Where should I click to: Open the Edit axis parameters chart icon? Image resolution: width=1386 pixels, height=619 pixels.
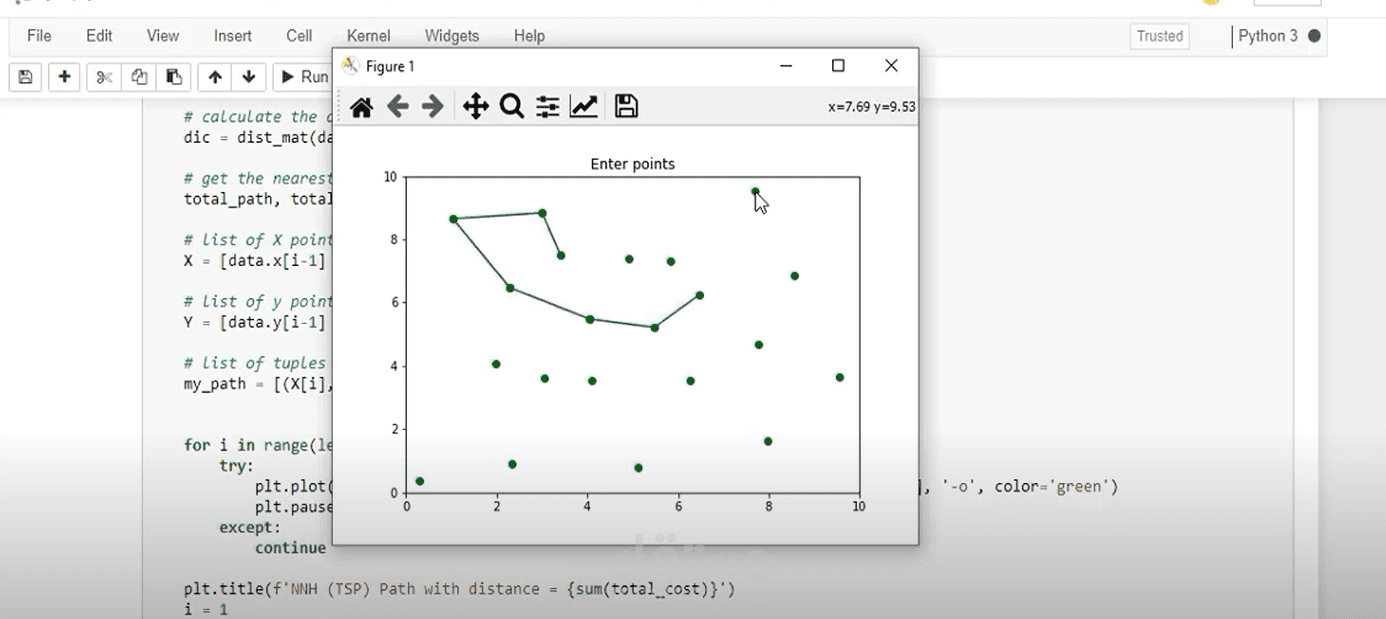[x=584, y=106]
